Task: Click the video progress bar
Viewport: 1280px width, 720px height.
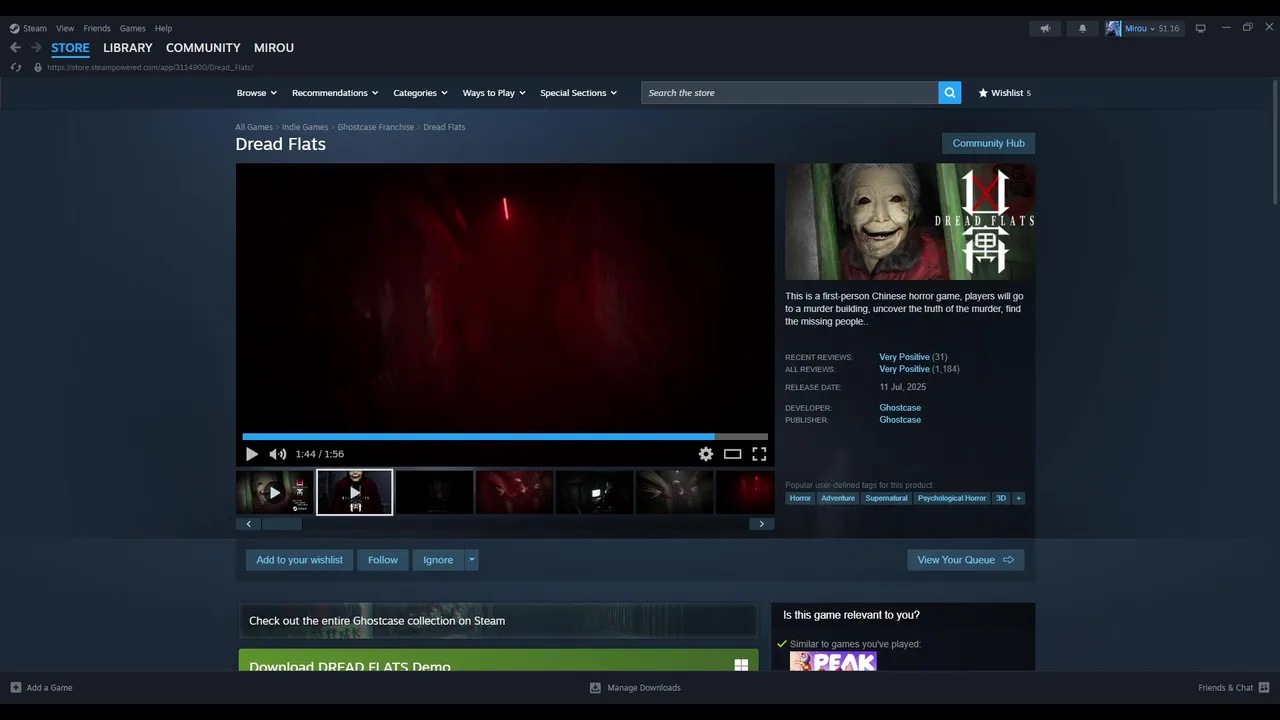Action: click(505, 437)
